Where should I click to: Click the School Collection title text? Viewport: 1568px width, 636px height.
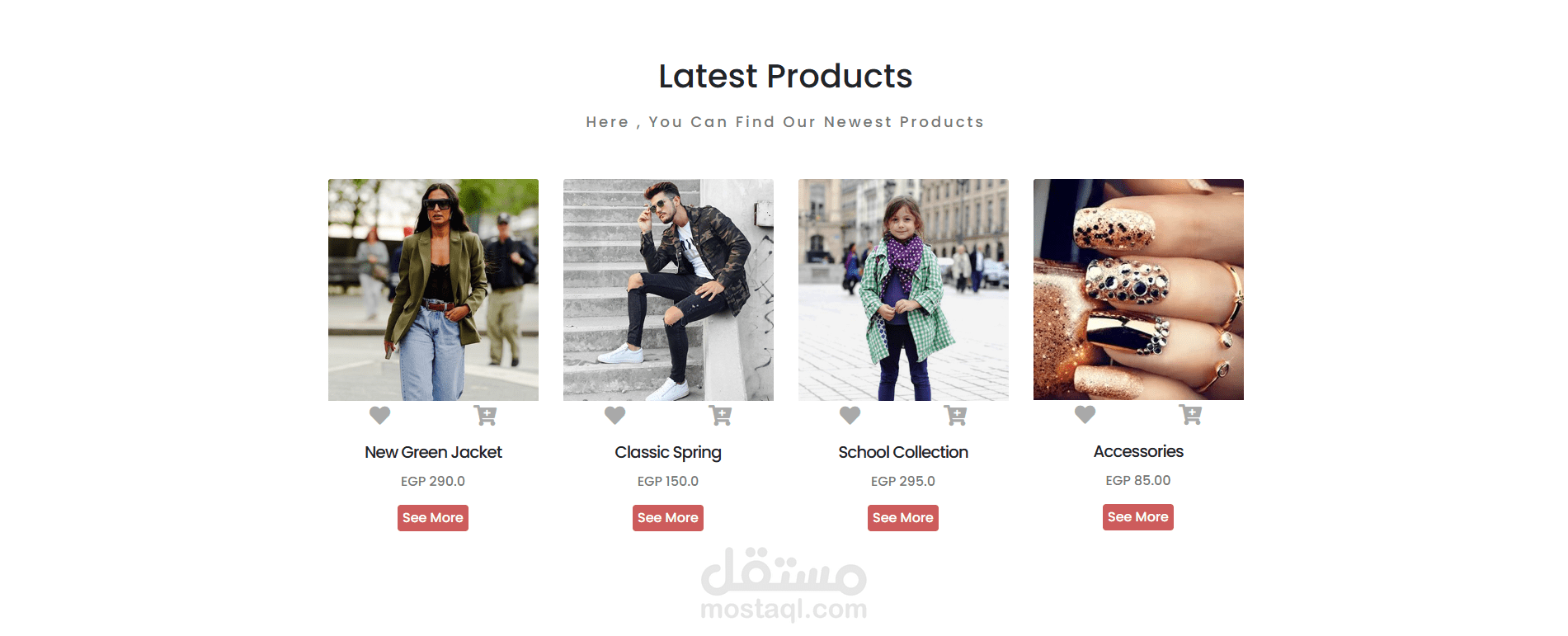pyautogui.click(x=903, y=452)
